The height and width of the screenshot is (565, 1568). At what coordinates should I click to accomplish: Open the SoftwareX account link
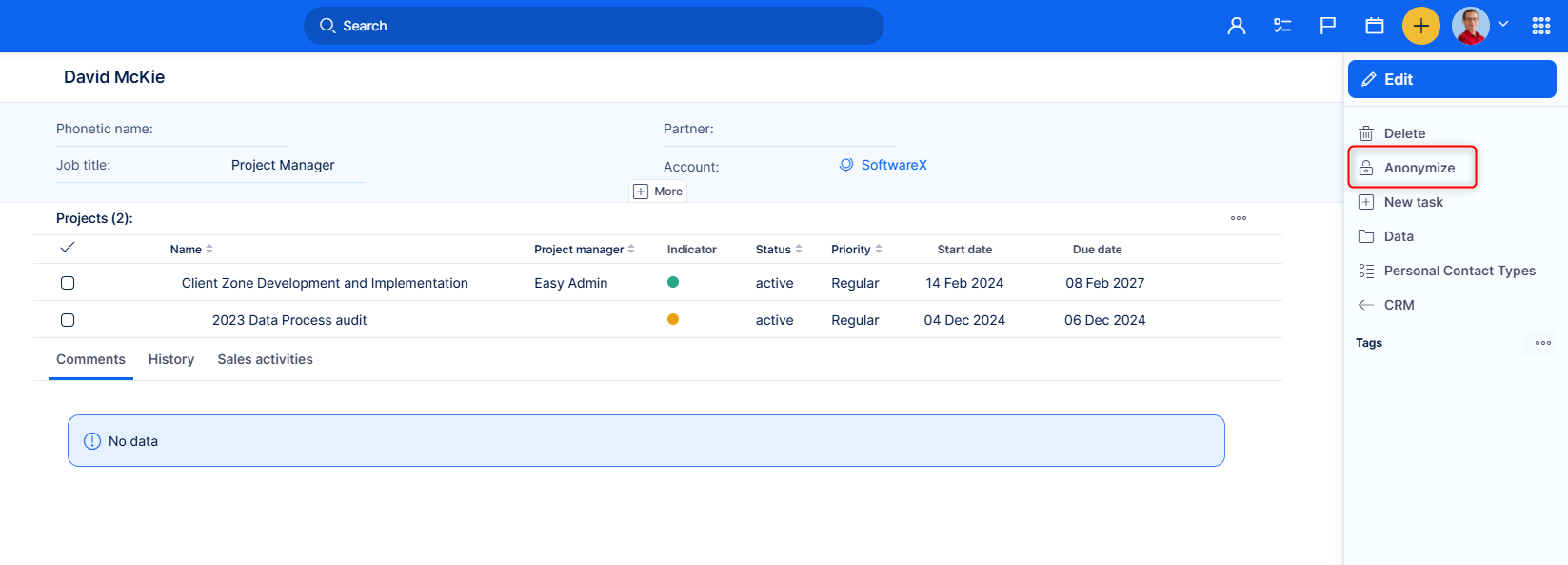893,165
